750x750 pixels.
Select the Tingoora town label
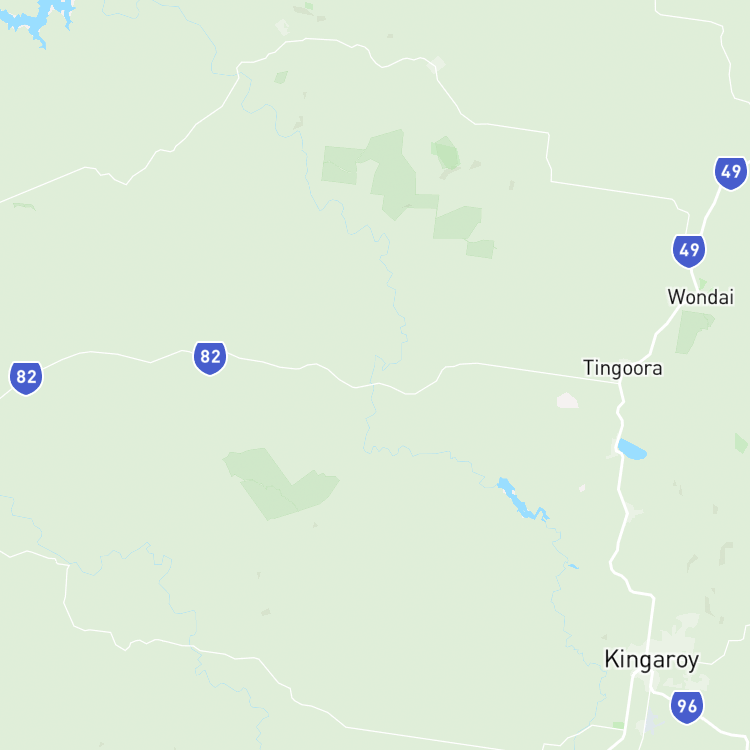(623, 368)
